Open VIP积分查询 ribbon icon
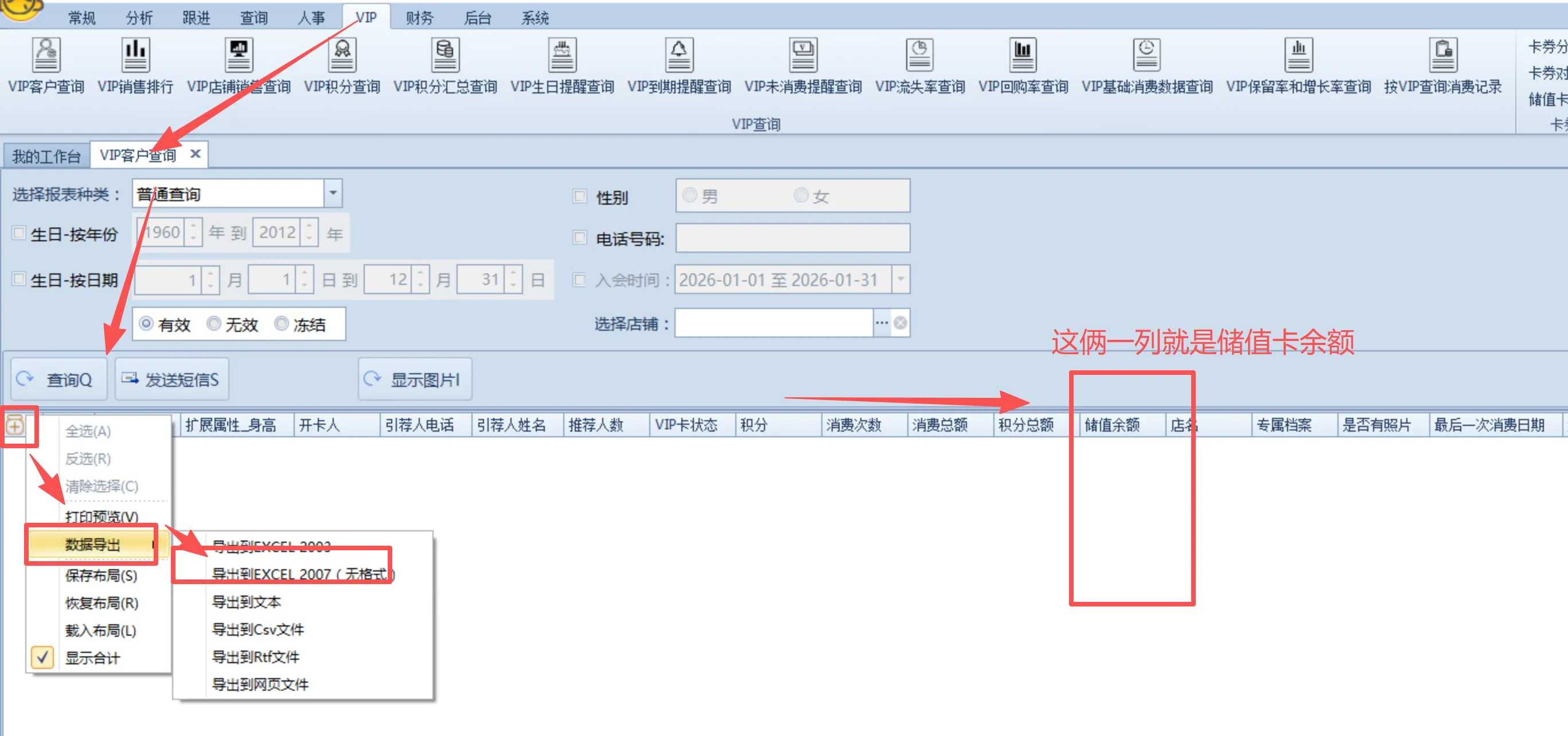The height and width of the screenshot is (736, 1568). (x=342, y=56)
